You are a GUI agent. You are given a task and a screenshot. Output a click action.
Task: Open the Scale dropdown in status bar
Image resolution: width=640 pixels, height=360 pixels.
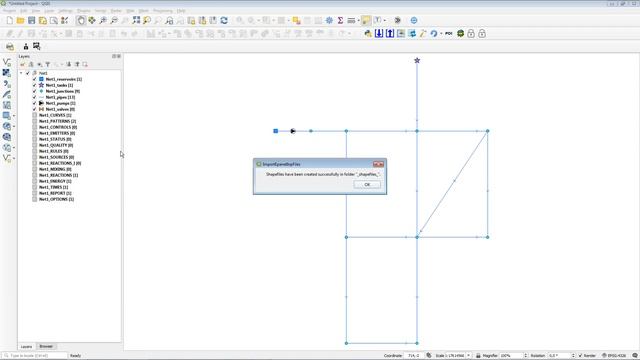coord(469,356)
